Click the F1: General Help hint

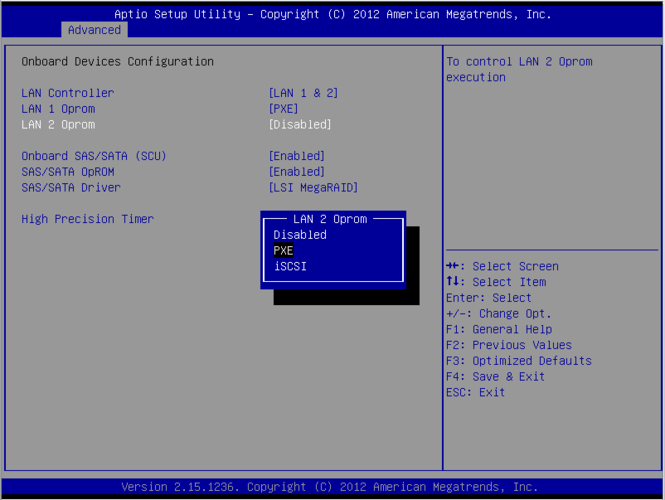click(x=499, y=329)
